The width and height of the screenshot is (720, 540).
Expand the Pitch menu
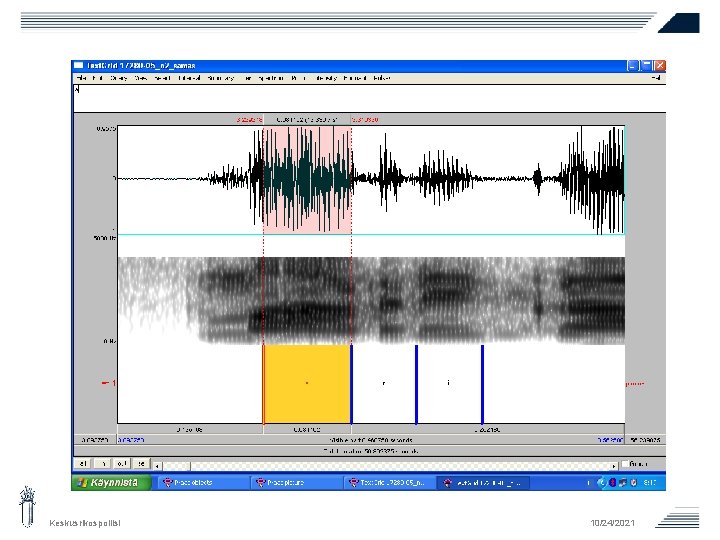pos(297,77)
